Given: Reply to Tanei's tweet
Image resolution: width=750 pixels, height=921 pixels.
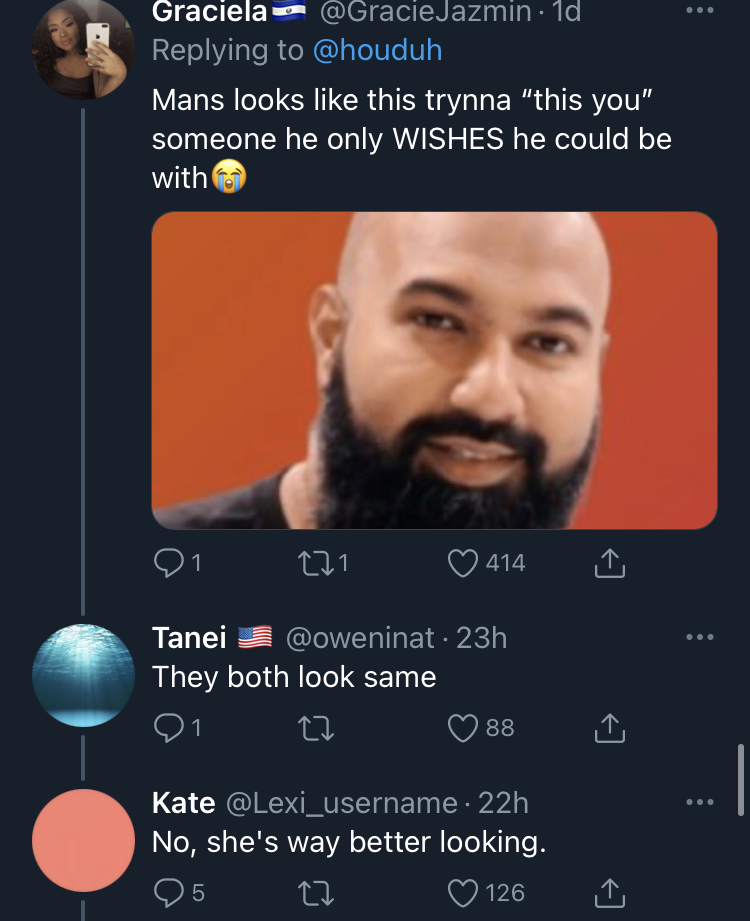Looking at the screenshot, I should click(166, 728).
